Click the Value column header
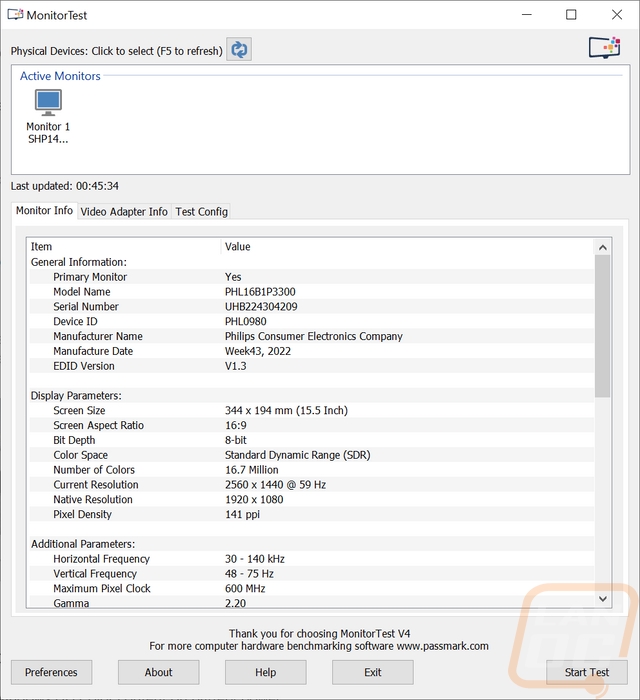This screenshot has height=700, width=640. (x=407, y=246)
